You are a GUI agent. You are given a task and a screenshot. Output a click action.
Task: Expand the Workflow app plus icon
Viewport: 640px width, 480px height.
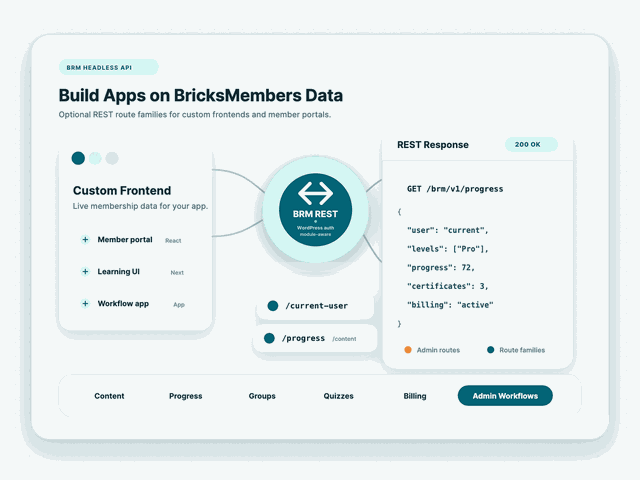pyautogui.click(x=85, y=304)
